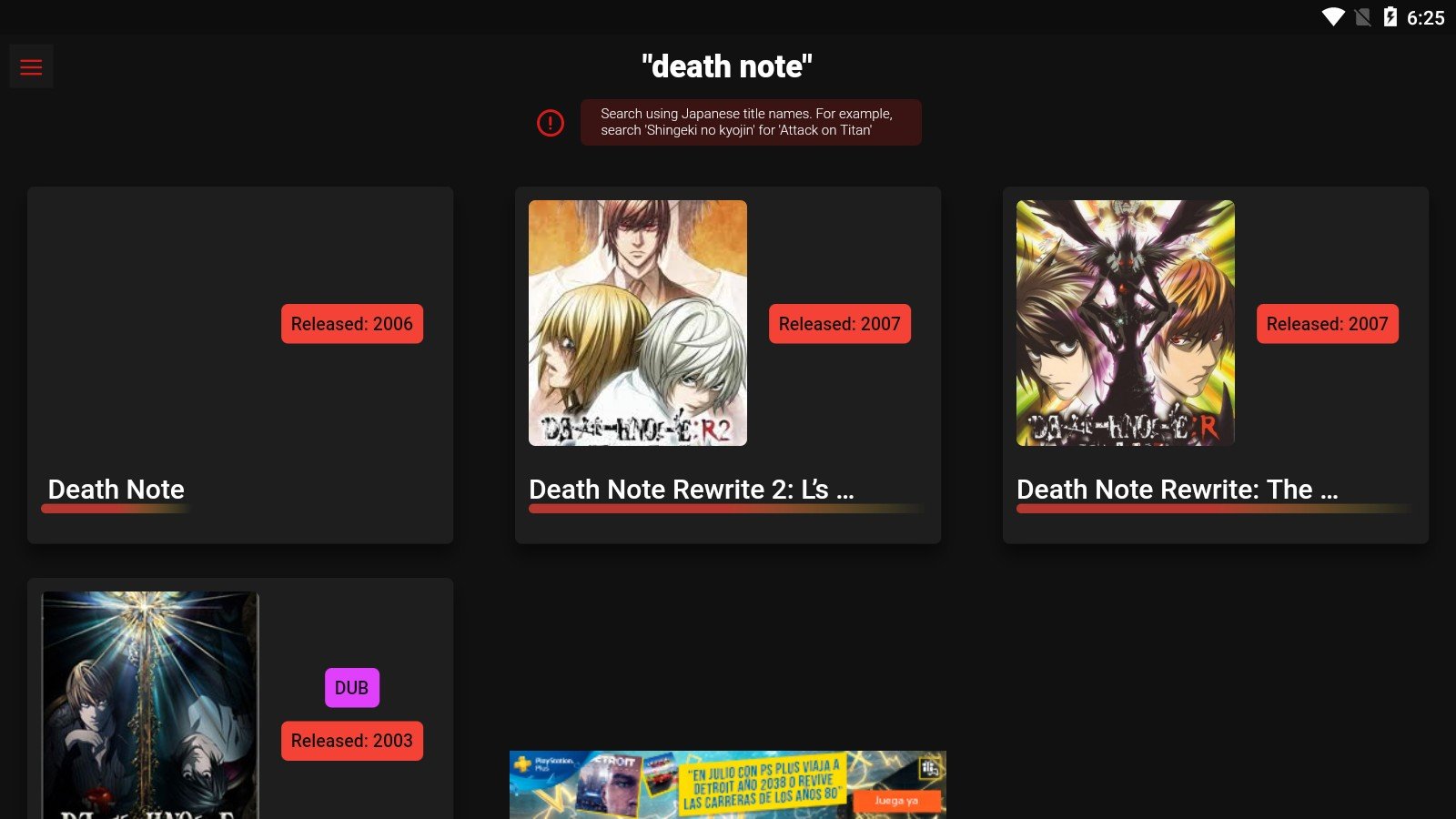Screen dimensions: 1456x819
Task: Click the purple DUB badge
Action: (x=352, y=688)
